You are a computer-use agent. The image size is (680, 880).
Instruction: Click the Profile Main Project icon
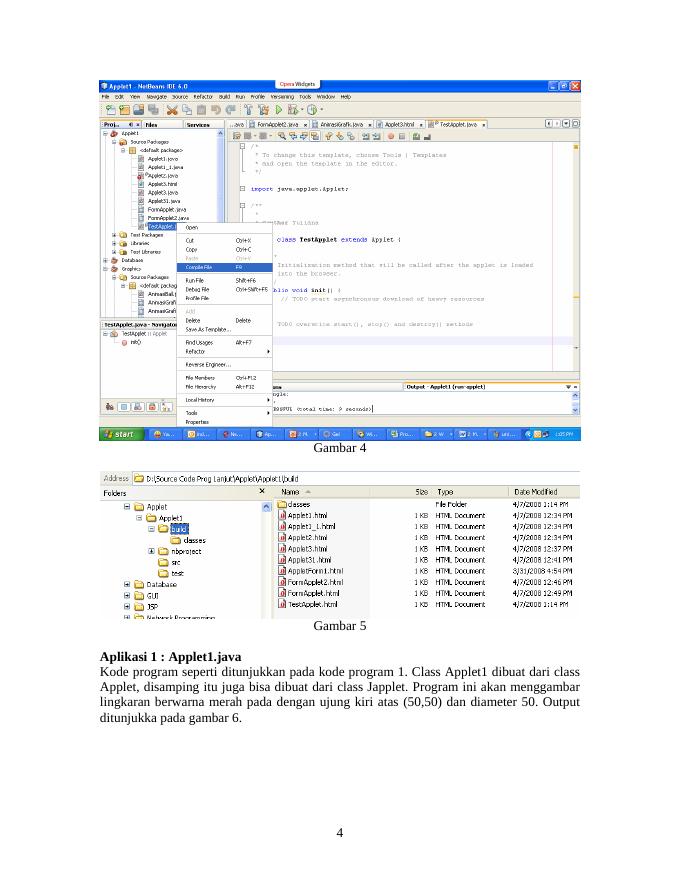tap(312, 110)
